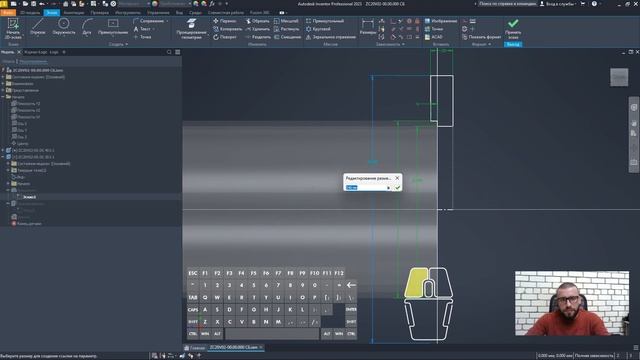The width and height of the screenshot is (640, 360).
Task: Select the Поворот rotate tool
Action: 225,37
